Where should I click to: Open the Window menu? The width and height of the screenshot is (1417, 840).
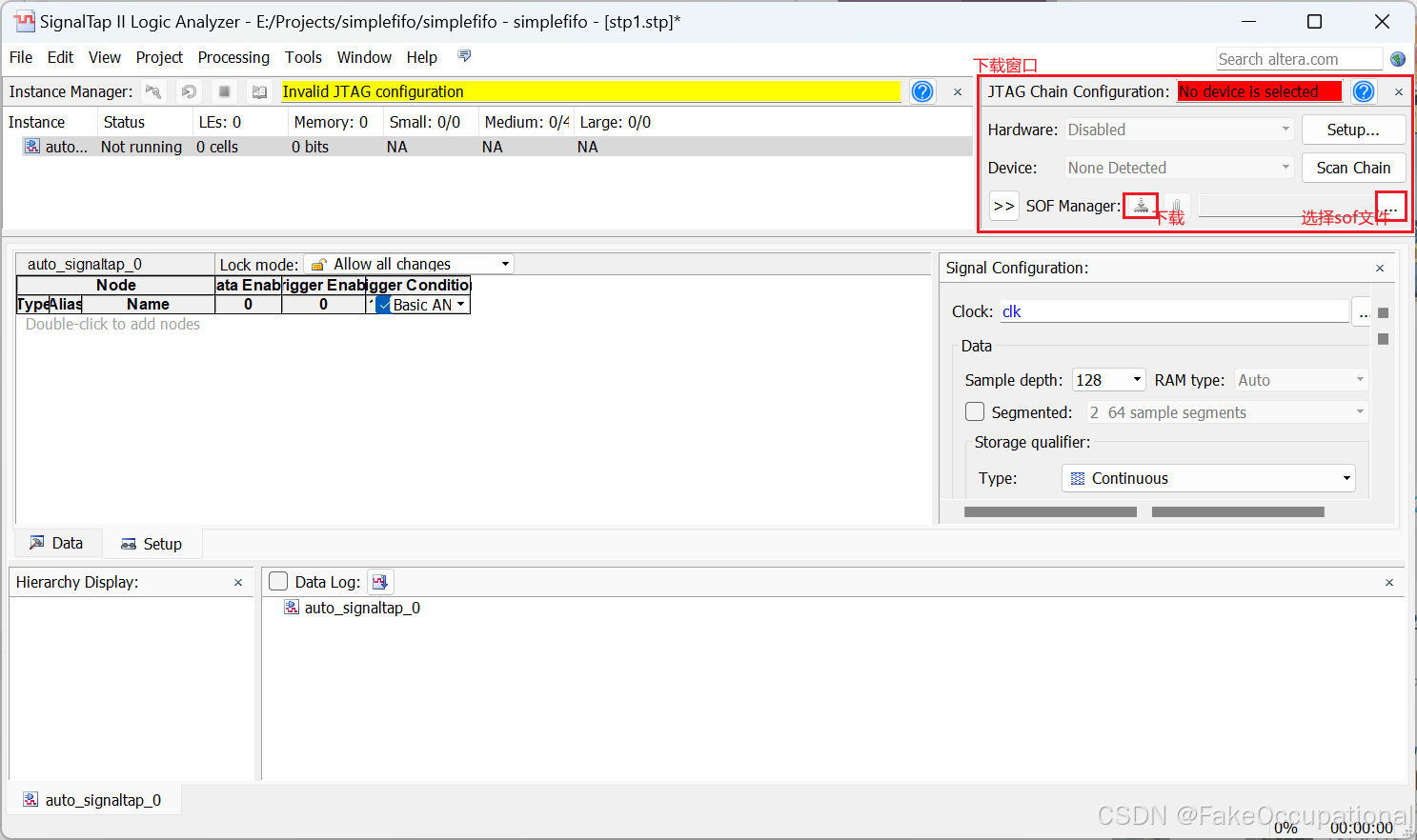tap(364, 57)
